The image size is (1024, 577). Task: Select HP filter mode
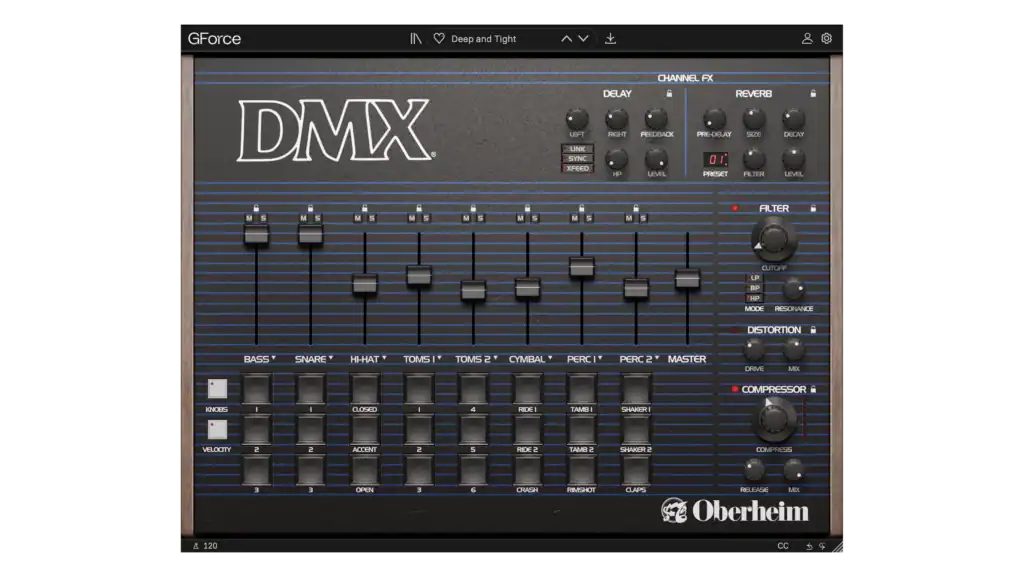(x=754, y=298)
